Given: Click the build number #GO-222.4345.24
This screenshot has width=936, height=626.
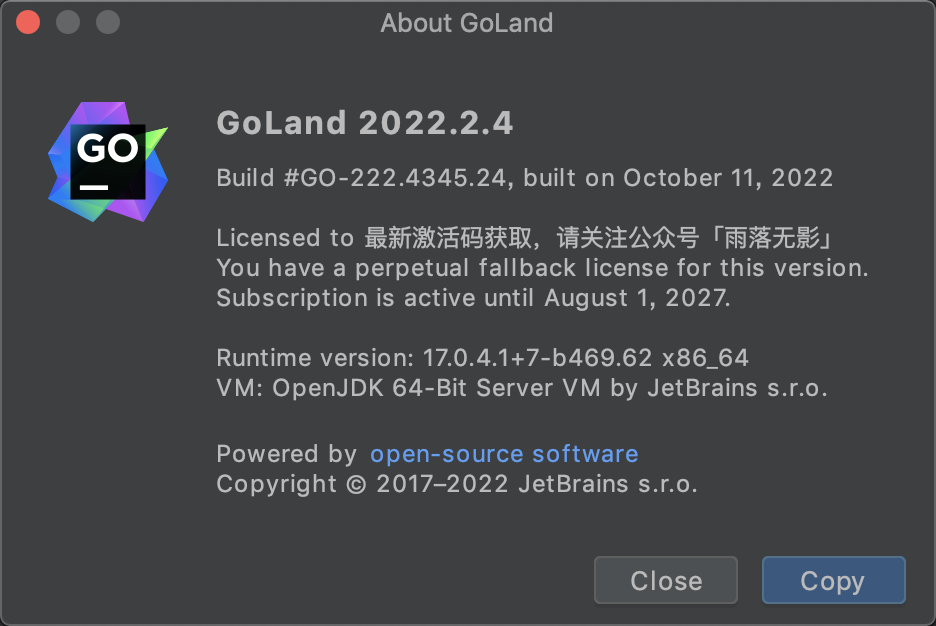Looking at the screenshot, I should (398, 178).
